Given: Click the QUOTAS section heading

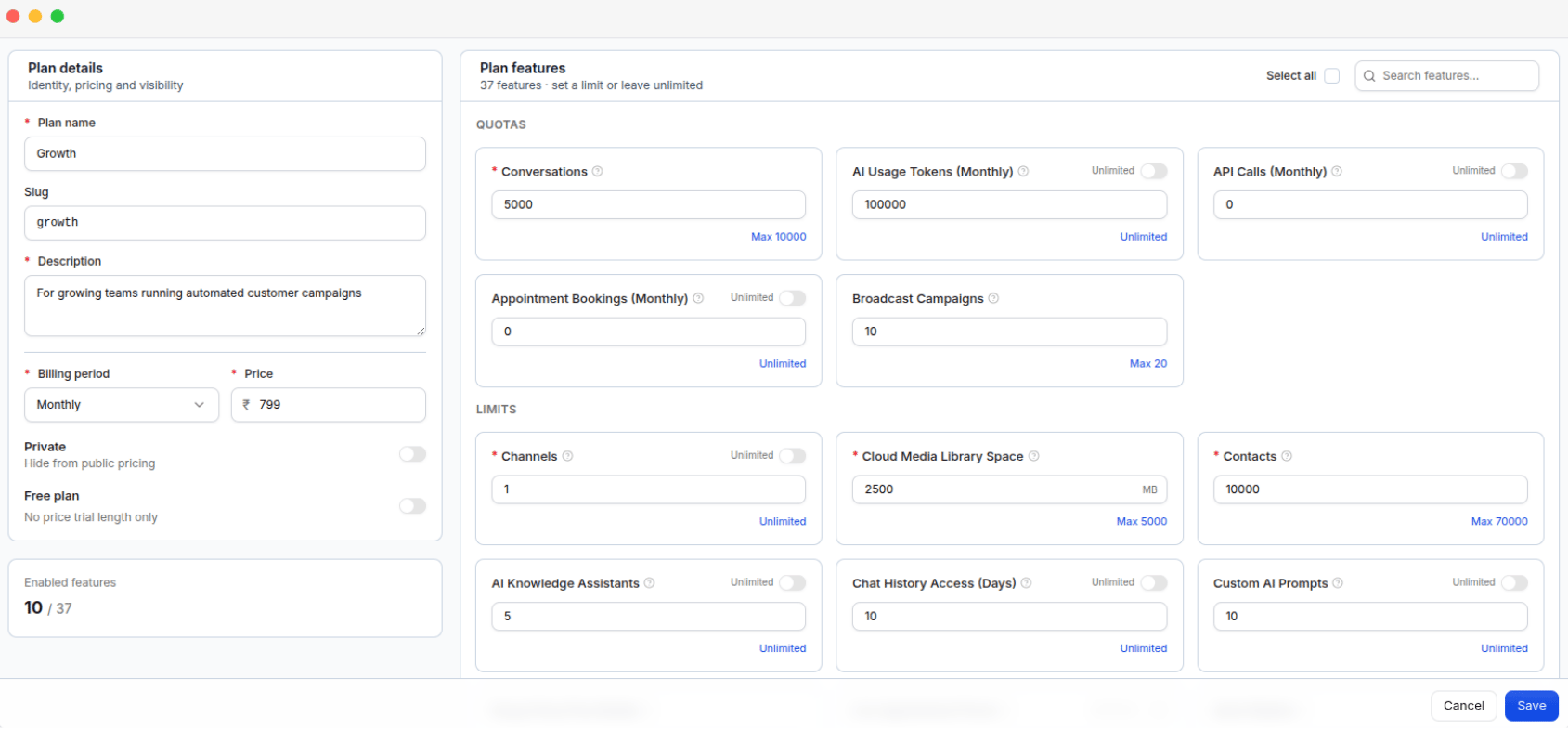Looking at the screenshot, I should pos(501,124).
